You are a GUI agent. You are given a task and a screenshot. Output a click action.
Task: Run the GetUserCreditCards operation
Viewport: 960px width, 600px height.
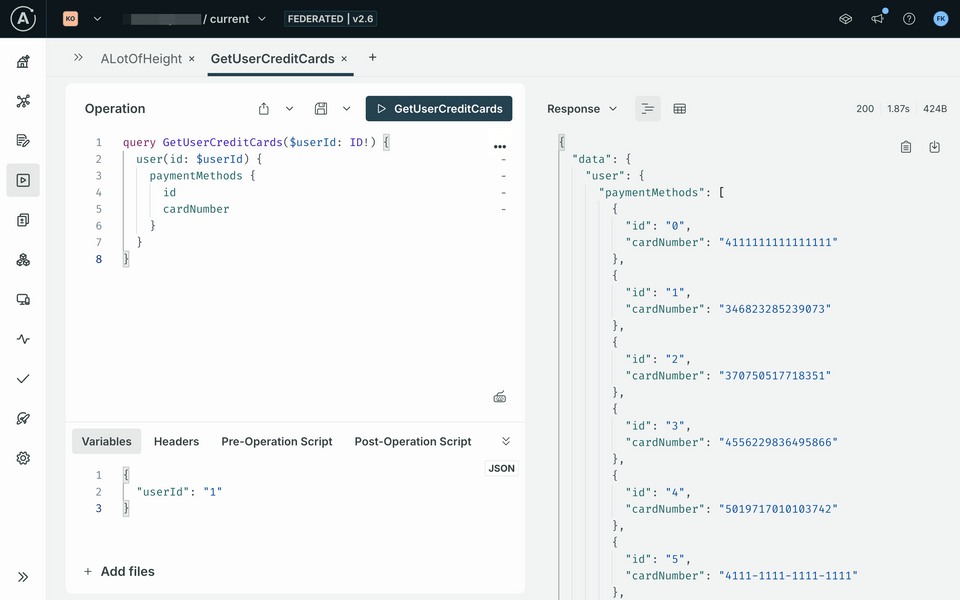point(439,108)
